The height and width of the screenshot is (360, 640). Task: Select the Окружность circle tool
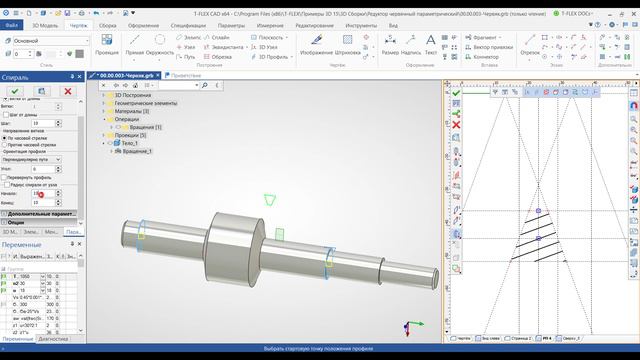pos(160,45)
